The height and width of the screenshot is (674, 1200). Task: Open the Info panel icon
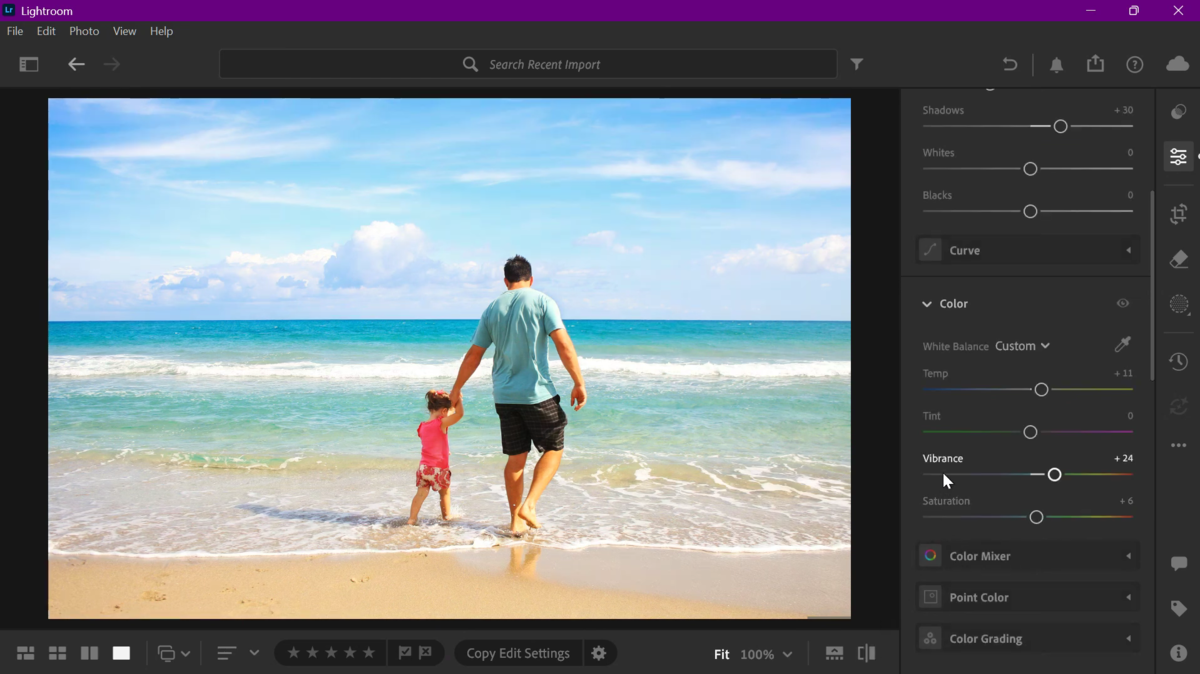[1179, 653]
